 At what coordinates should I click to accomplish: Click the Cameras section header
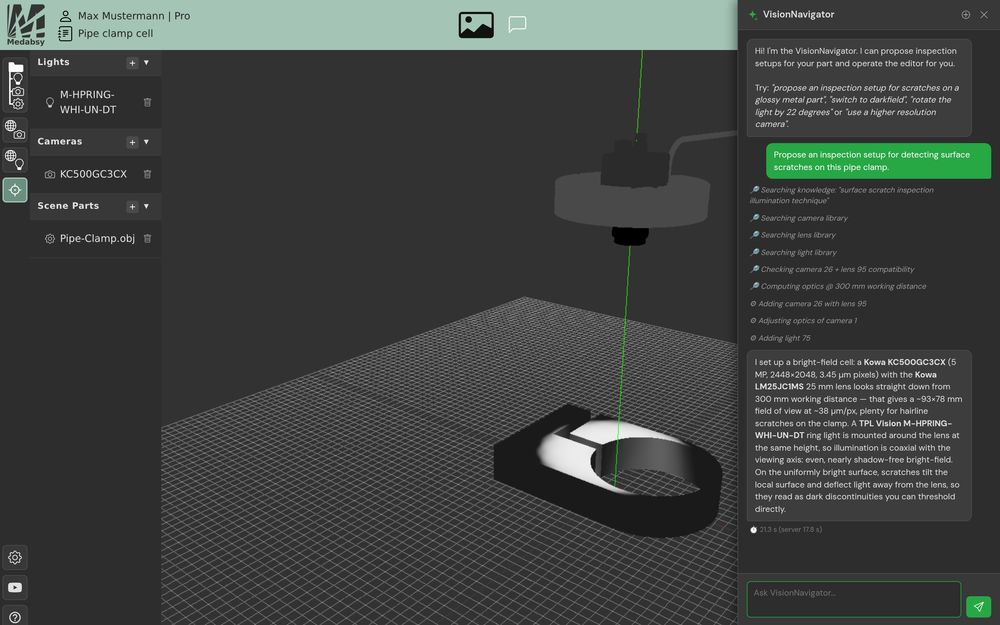pyautogui.click(x=60, y=142)
